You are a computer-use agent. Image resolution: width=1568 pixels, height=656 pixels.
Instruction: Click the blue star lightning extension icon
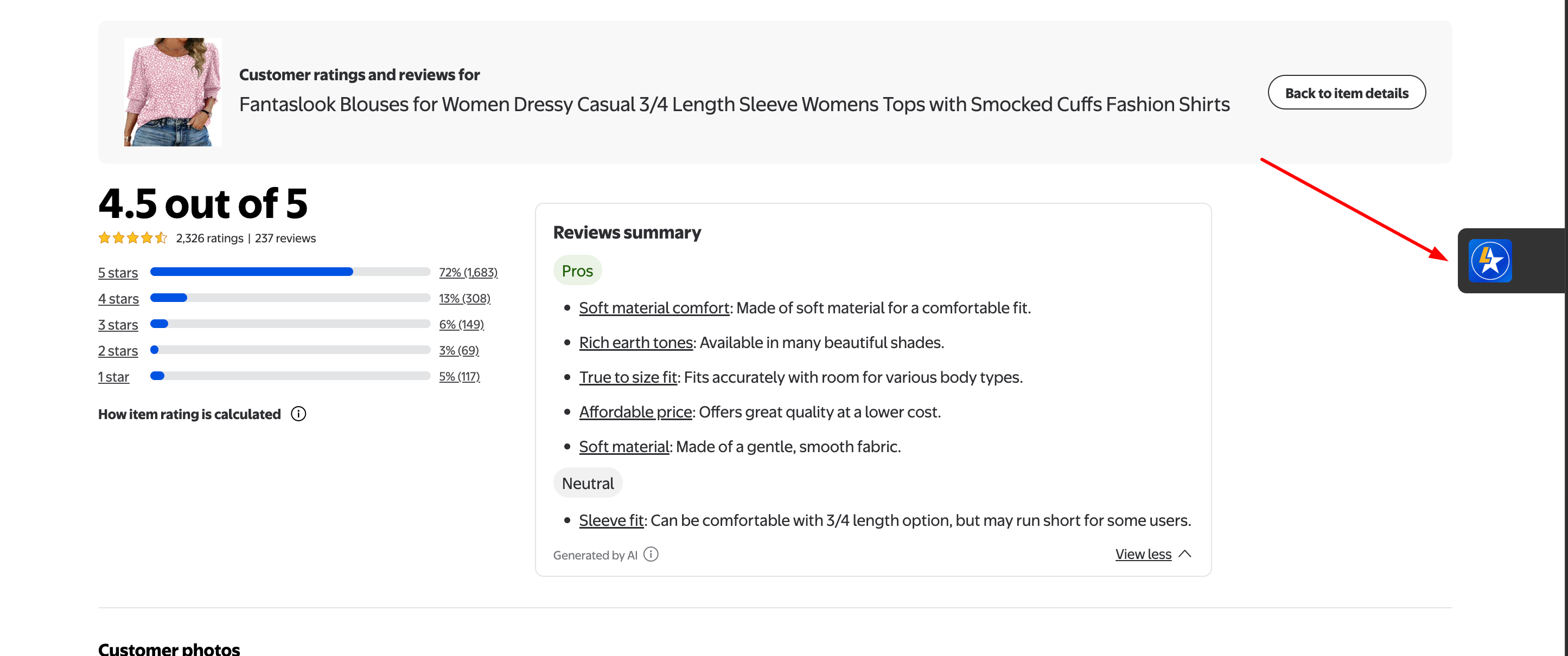(1489, 261)
